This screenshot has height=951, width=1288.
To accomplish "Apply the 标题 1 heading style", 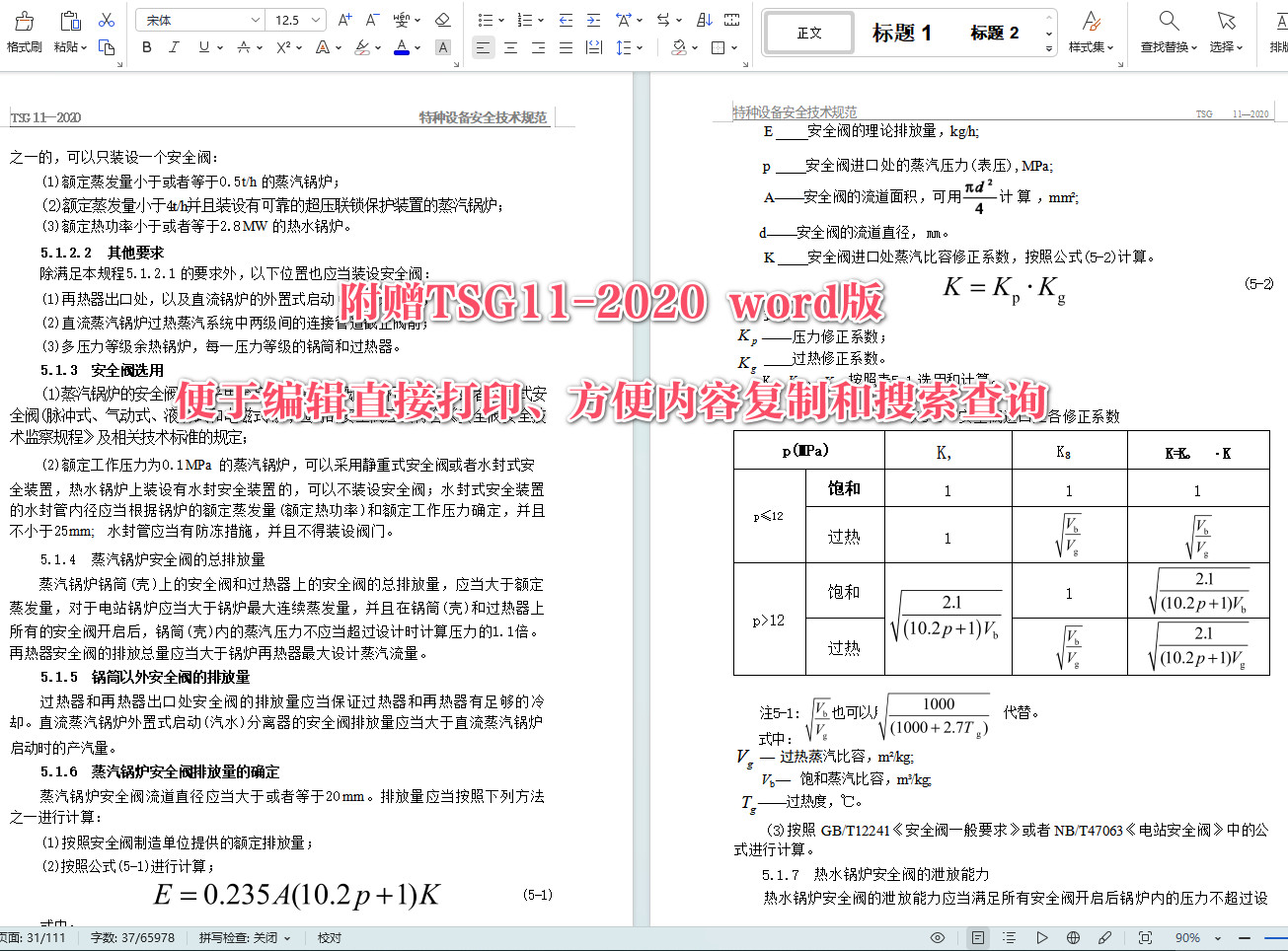I will [901, 33].
